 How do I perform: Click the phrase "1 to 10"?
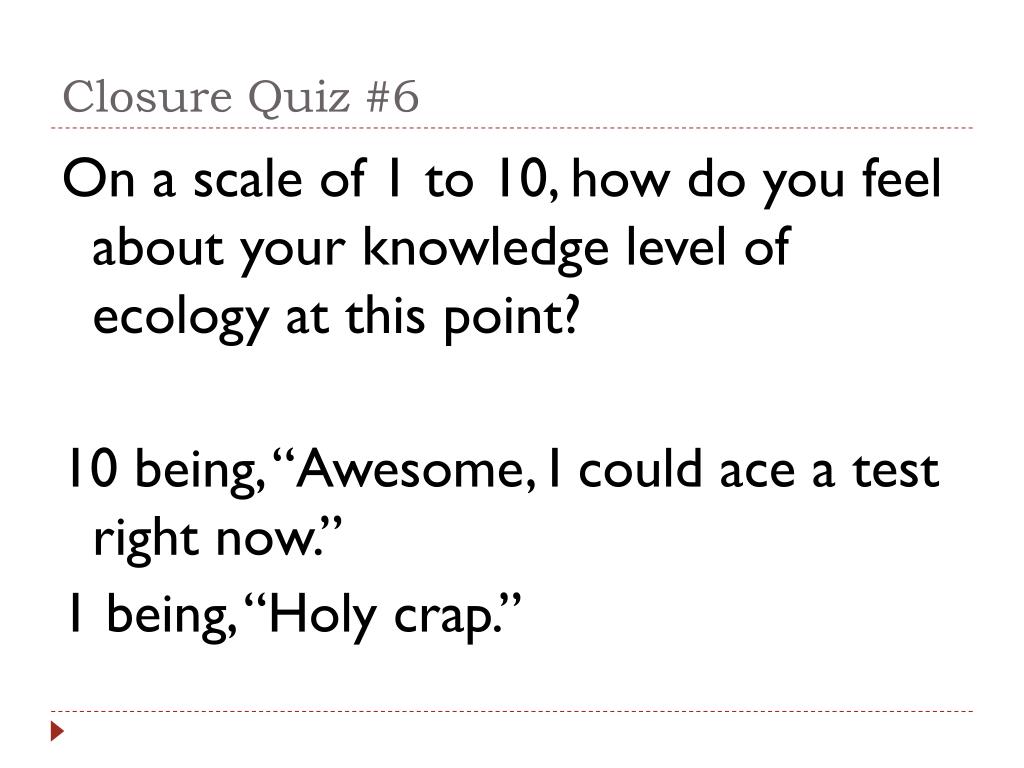[464, 179]
